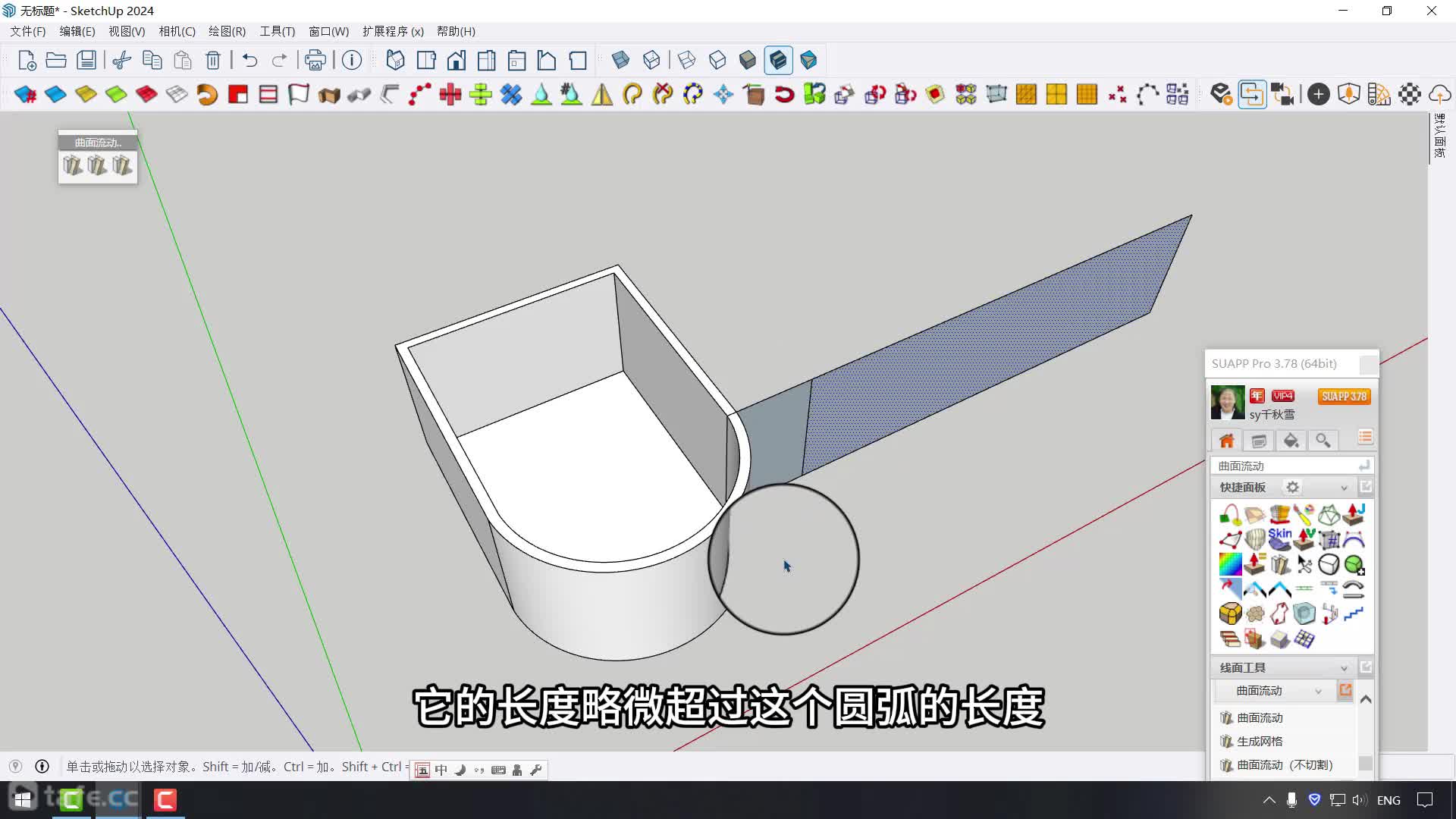
Task: Click the yellow pyramid triangle tool
Action: coord(601,94)
